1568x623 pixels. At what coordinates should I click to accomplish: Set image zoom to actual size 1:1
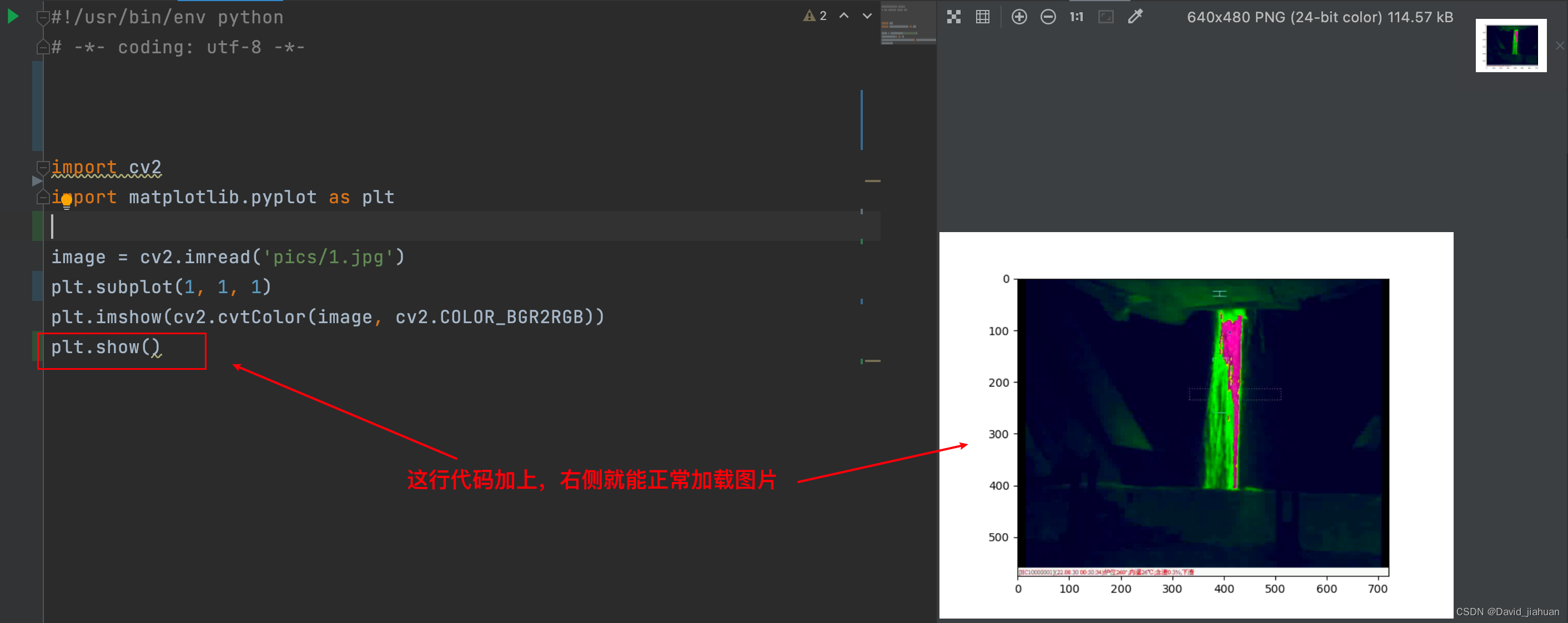(1076, 17)
